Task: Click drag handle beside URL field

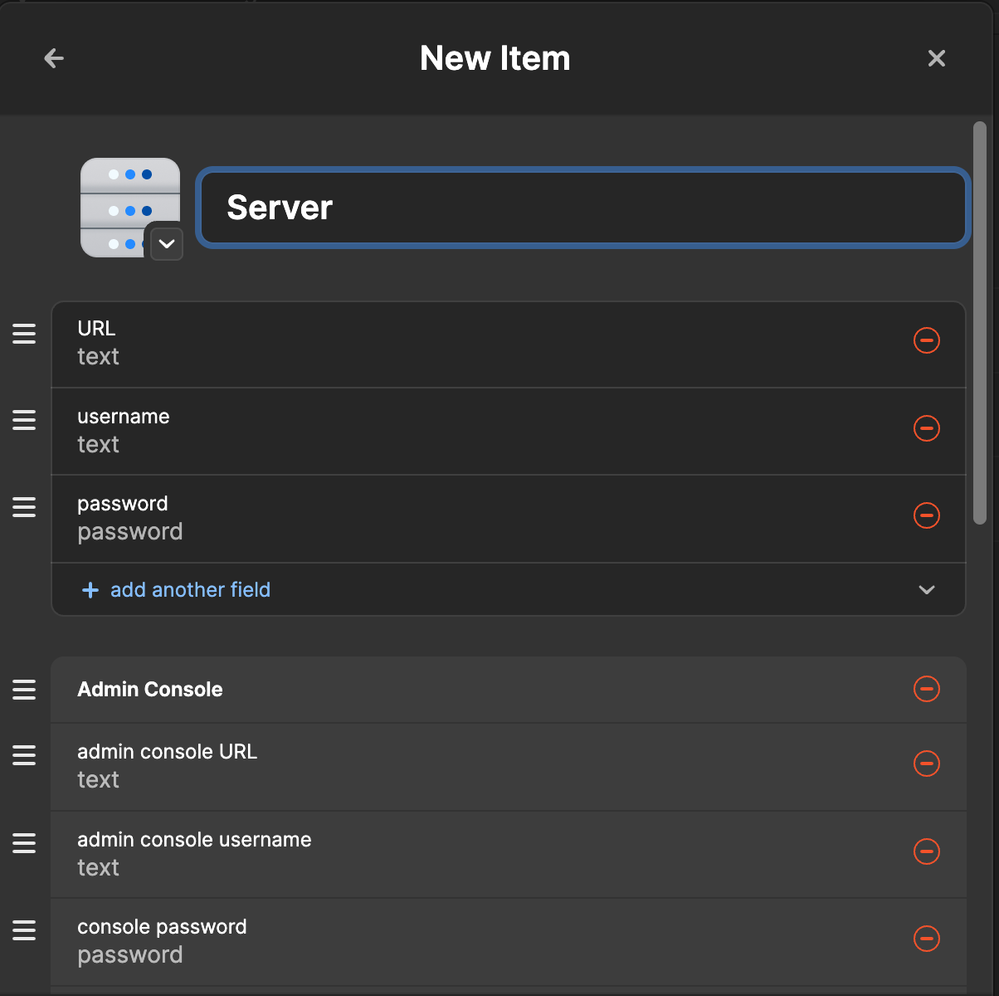Action: click(24, 334)
